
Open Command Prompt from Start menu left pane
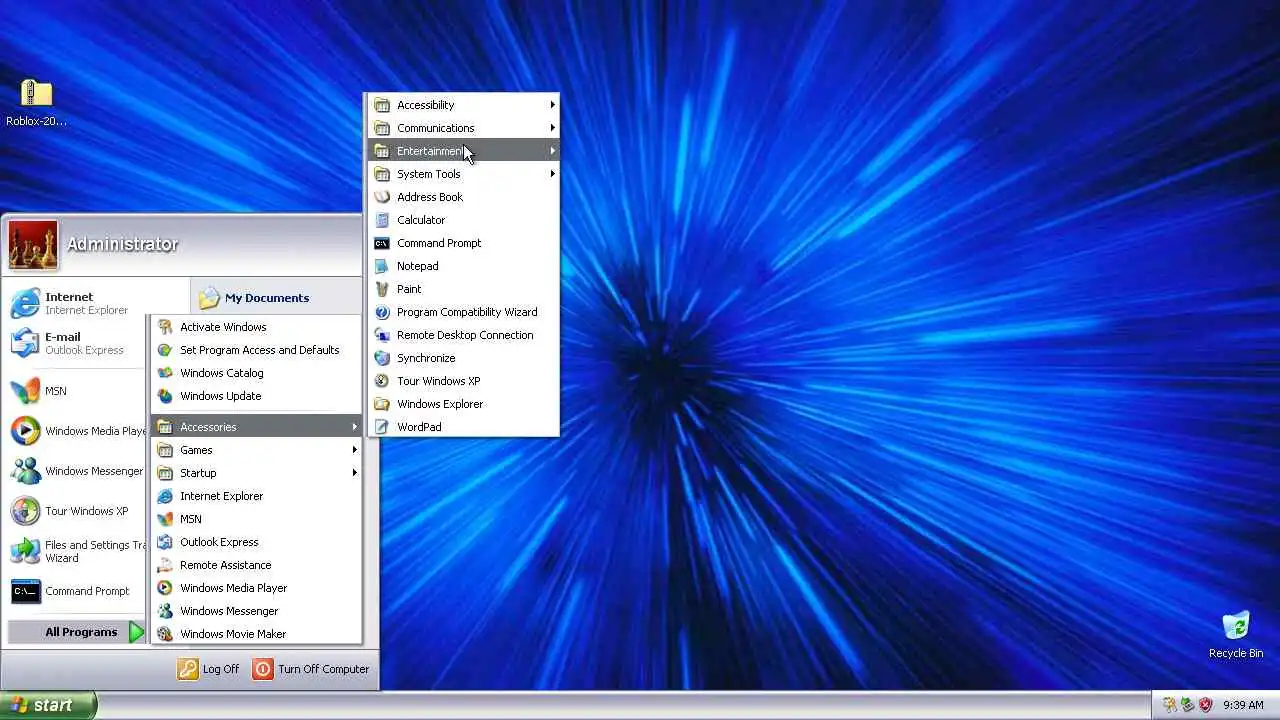coord(78,591)
